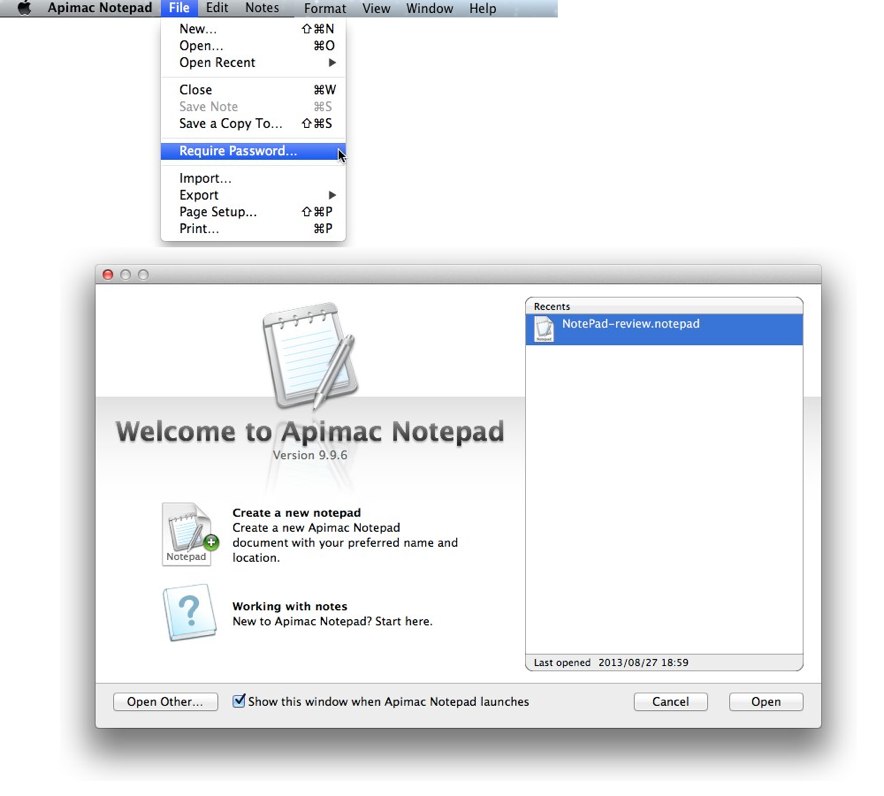Click the Create a new notepad heading

[297, 513]
